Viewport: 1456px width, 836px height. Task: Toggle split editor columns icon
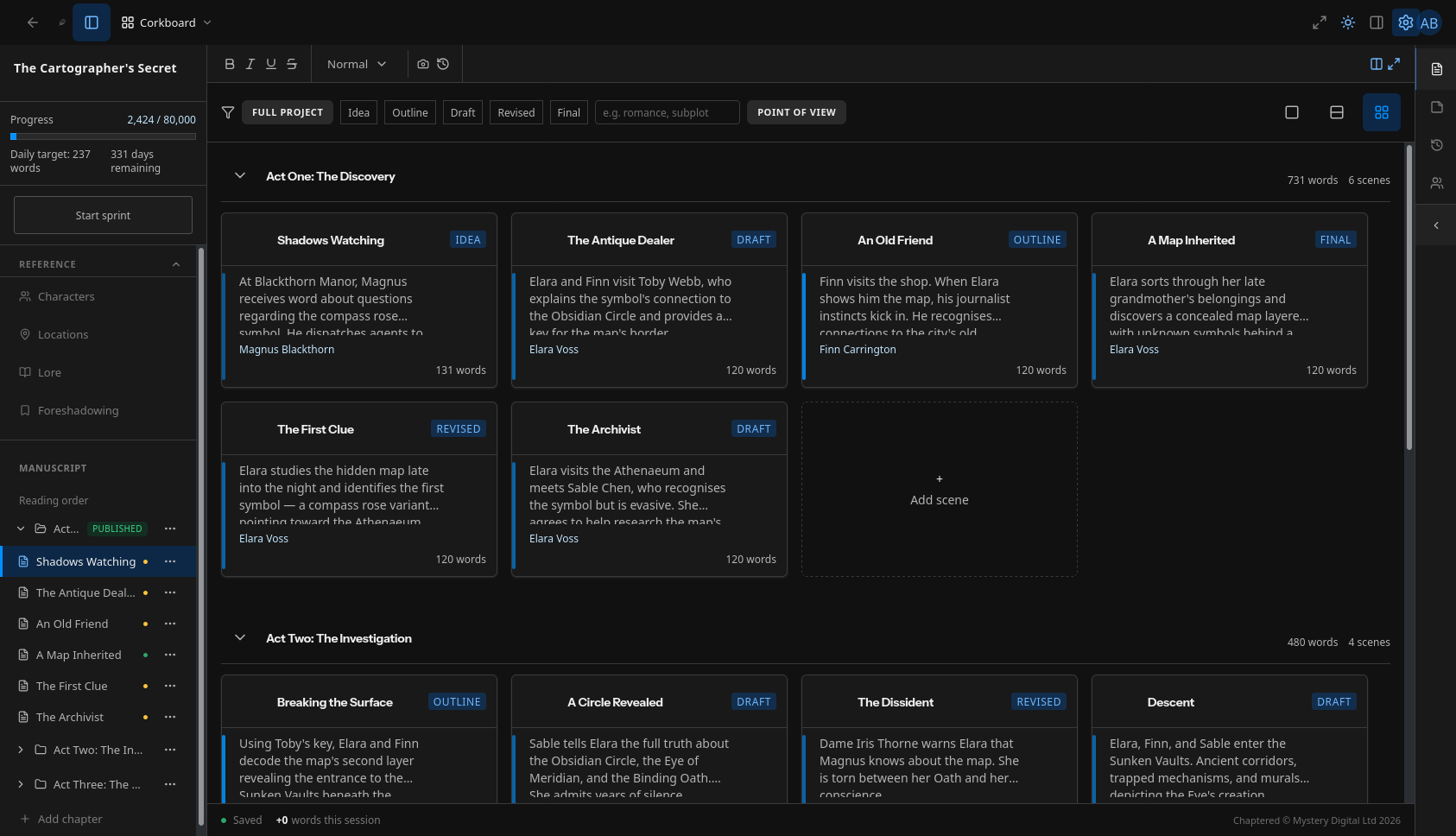1377,64
